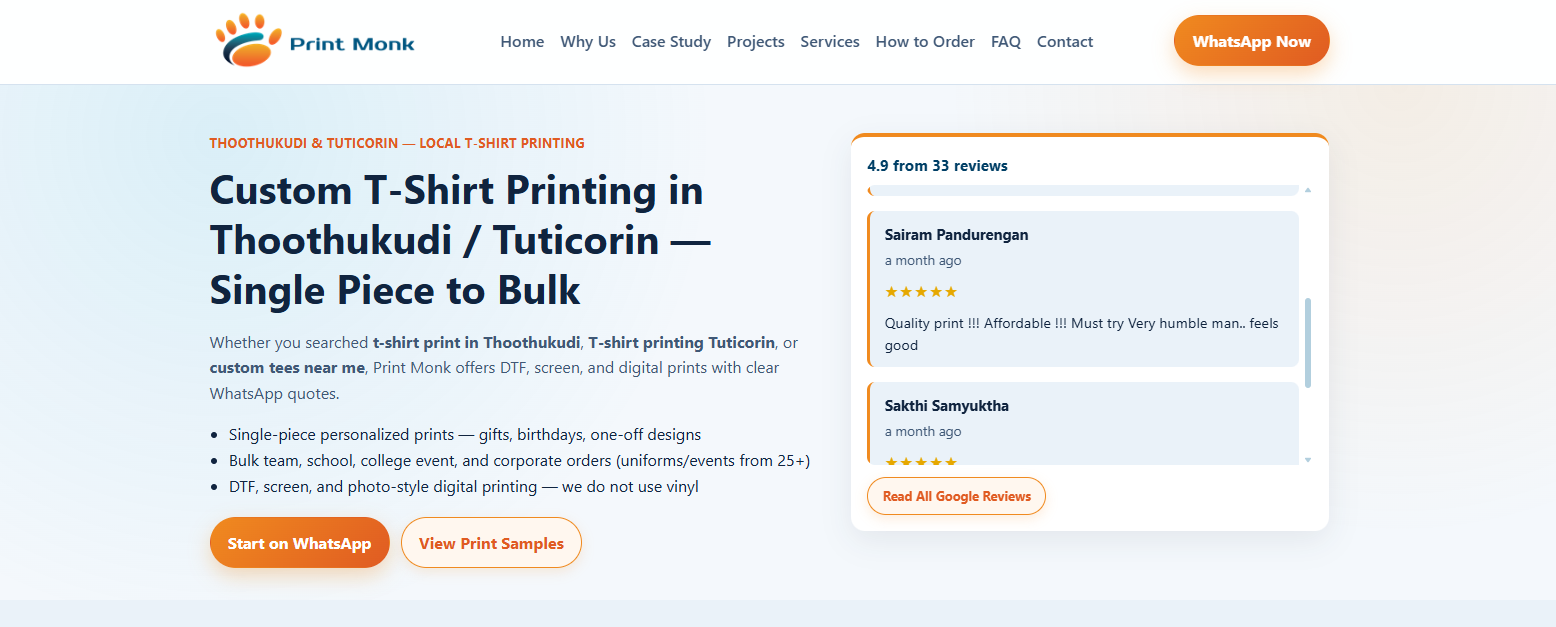The height and width of the screenshot is (627, 1556).
Task: Click the star rating on Sakthi Samyuktha's review
Action: tap(920, 461)
